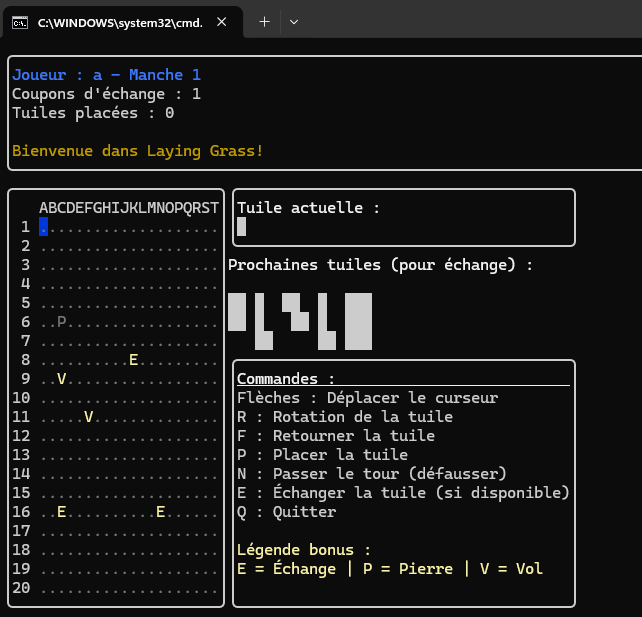642x617 pixels.
Task: Click the 'Q : Quitter' command line
Action: tap(286, 512)
